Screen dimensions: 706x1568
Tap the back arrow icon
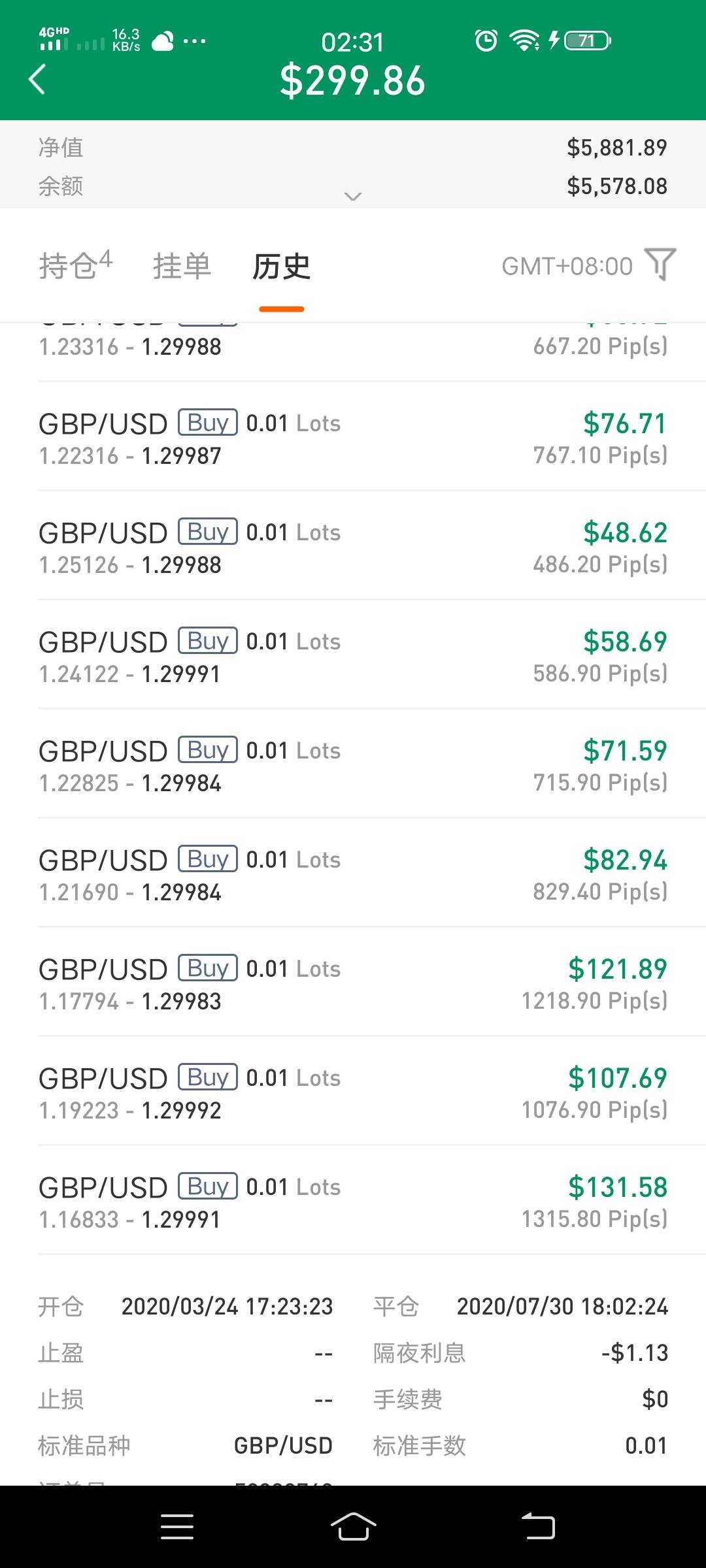coord(38,80)
